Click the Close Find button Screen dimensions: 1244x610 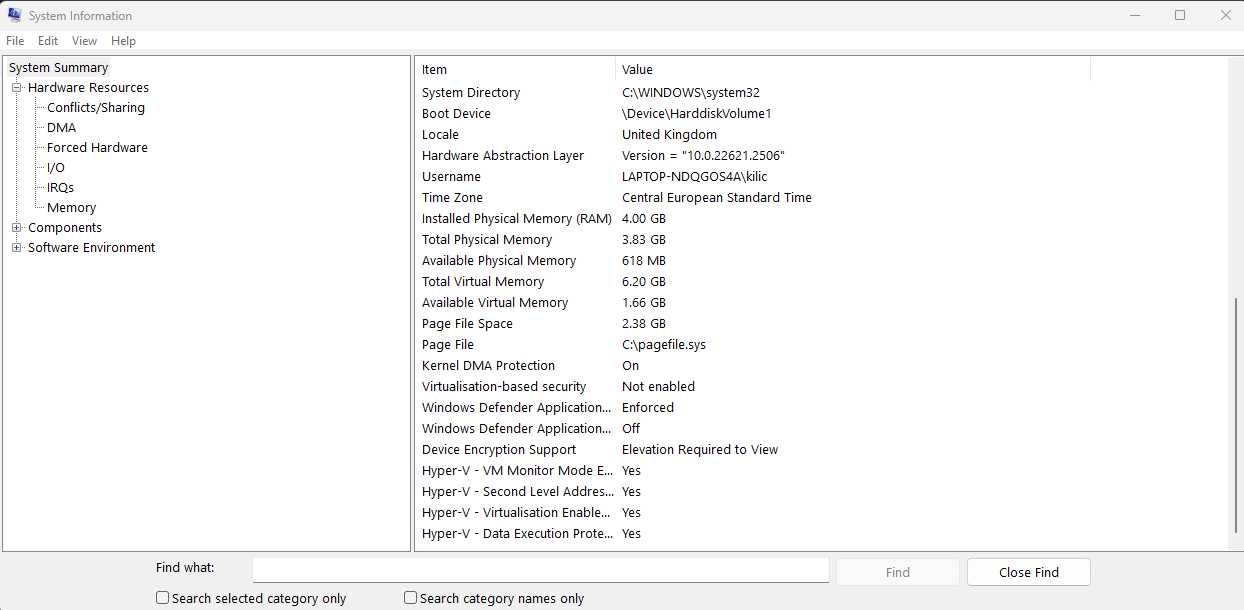tap(1028, 572)
